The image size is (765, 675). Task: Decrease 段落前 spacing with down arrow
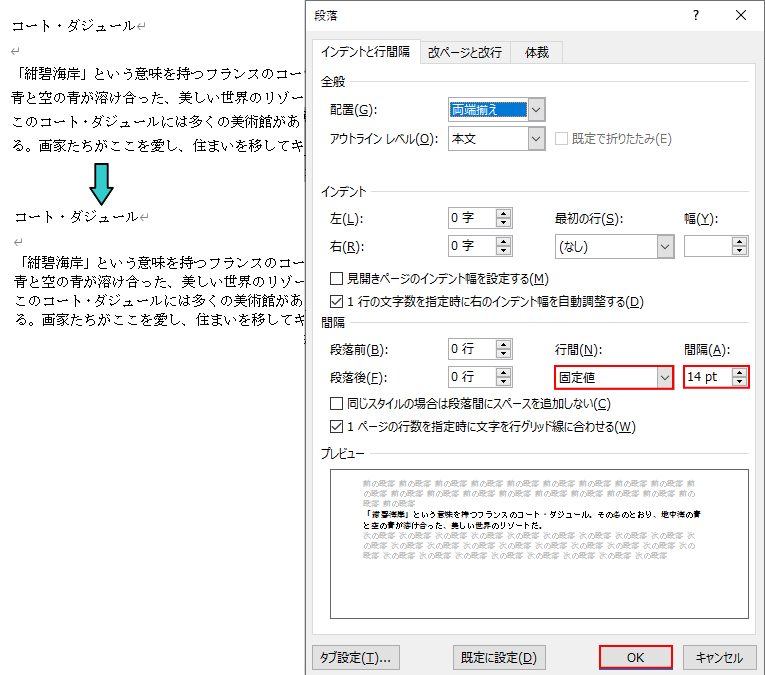503,354
